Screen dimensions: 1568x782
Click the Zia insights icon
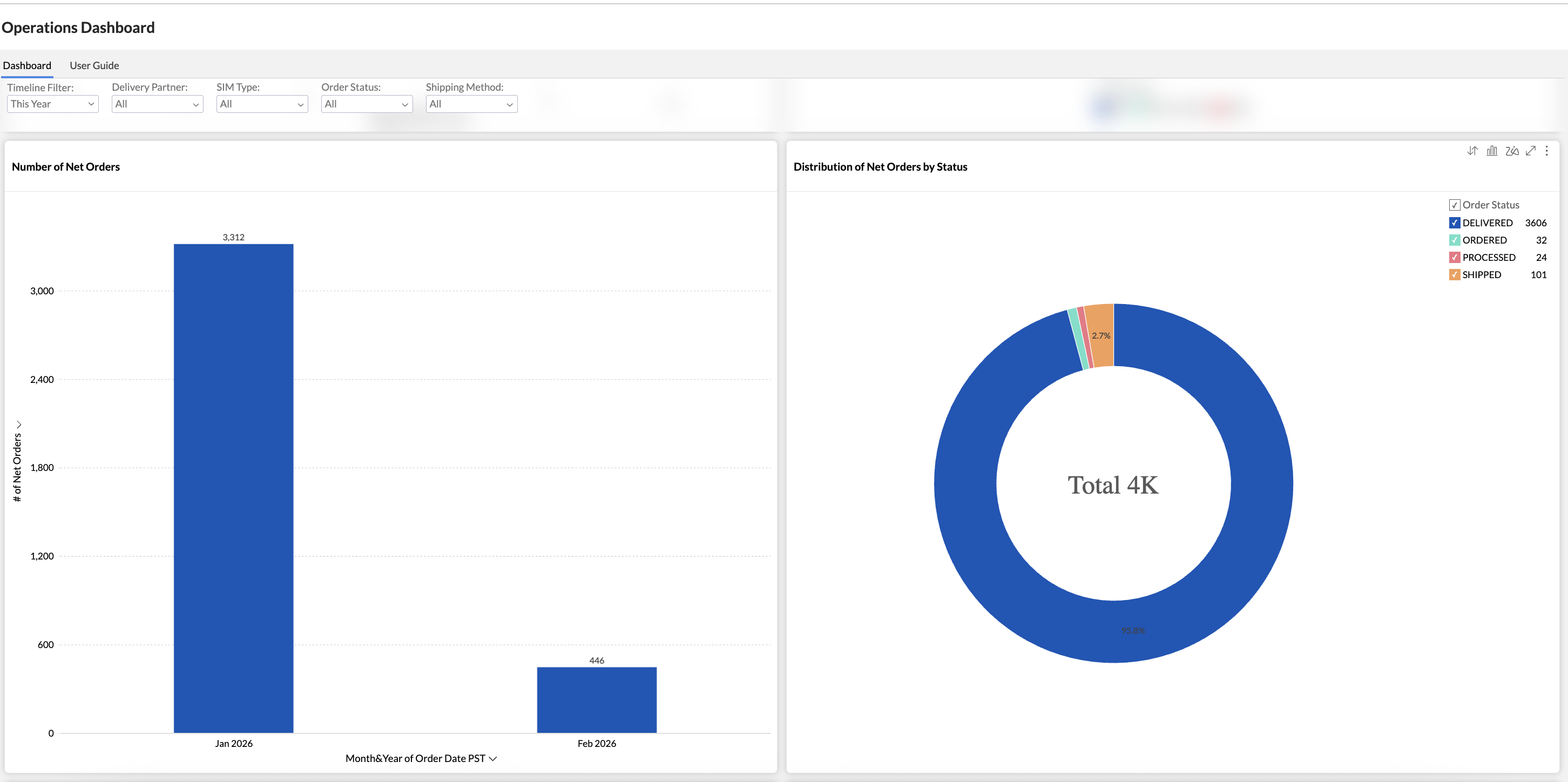pyautogui.click(x=1511, y=151)
